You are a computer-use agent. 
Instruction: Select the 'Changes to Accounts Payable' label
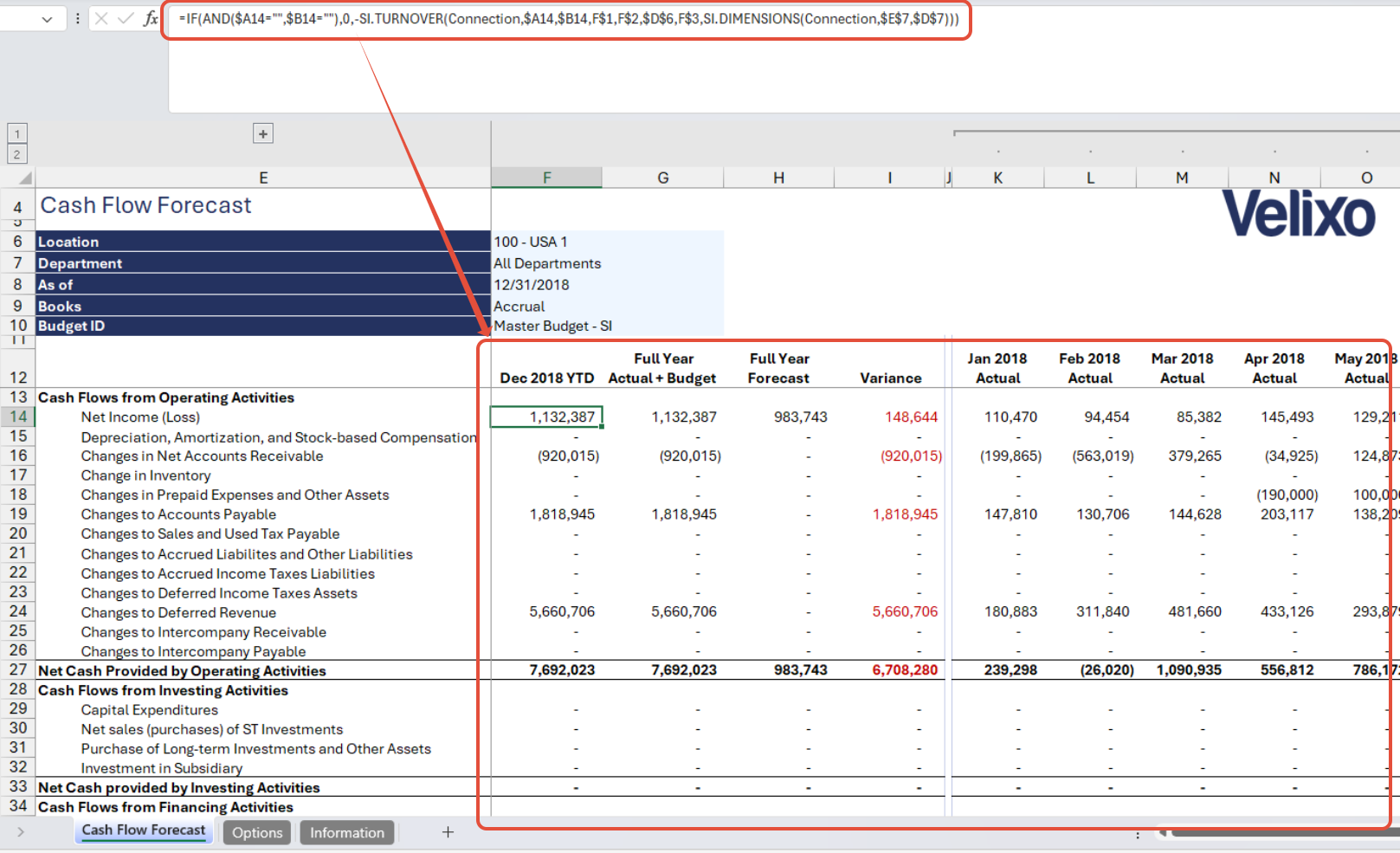click(178, 514)
